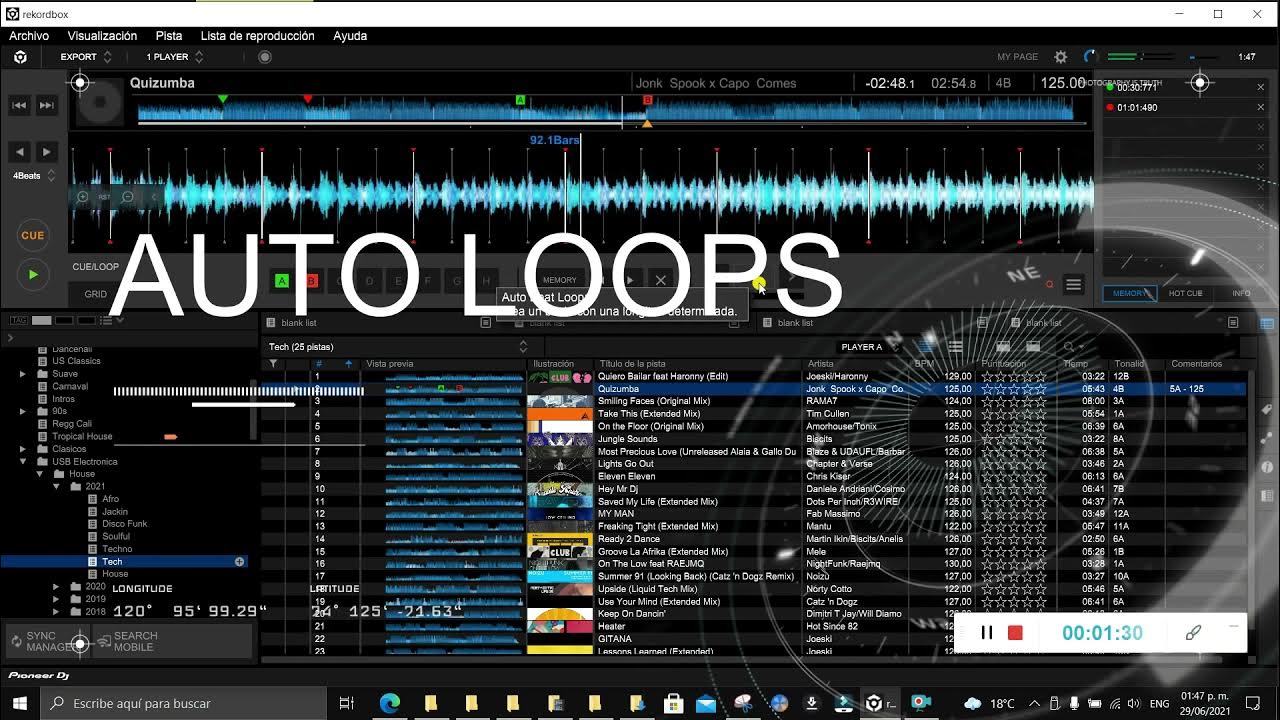Click the rekordbox logo icon in toolbar
Screen dimensions: 1280x720
pyautogui.click(x=20, y=57)
